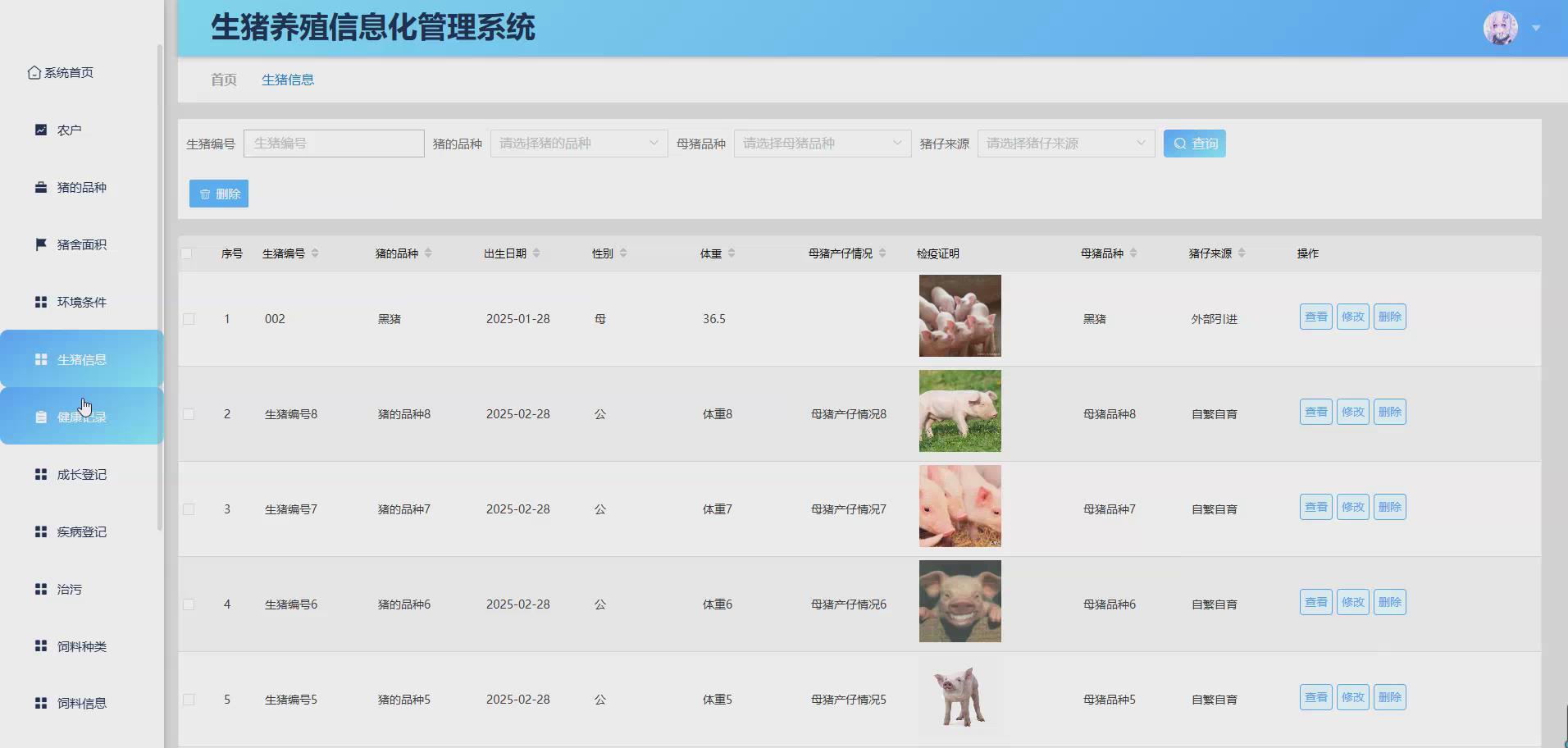Toggle sorting on the 体重 column
Image resolution: width=1568 pixels, height=748 pixels.
(732, 253)
